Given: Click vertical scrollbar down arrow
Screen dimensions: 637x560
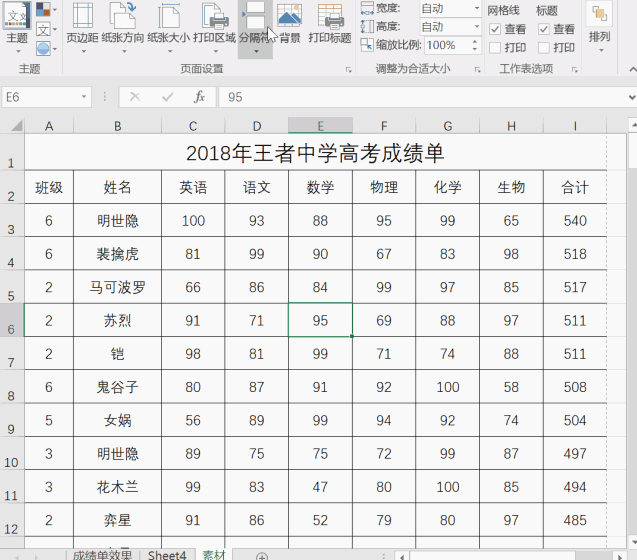Looking at the screenshot, I should [633, 542].
